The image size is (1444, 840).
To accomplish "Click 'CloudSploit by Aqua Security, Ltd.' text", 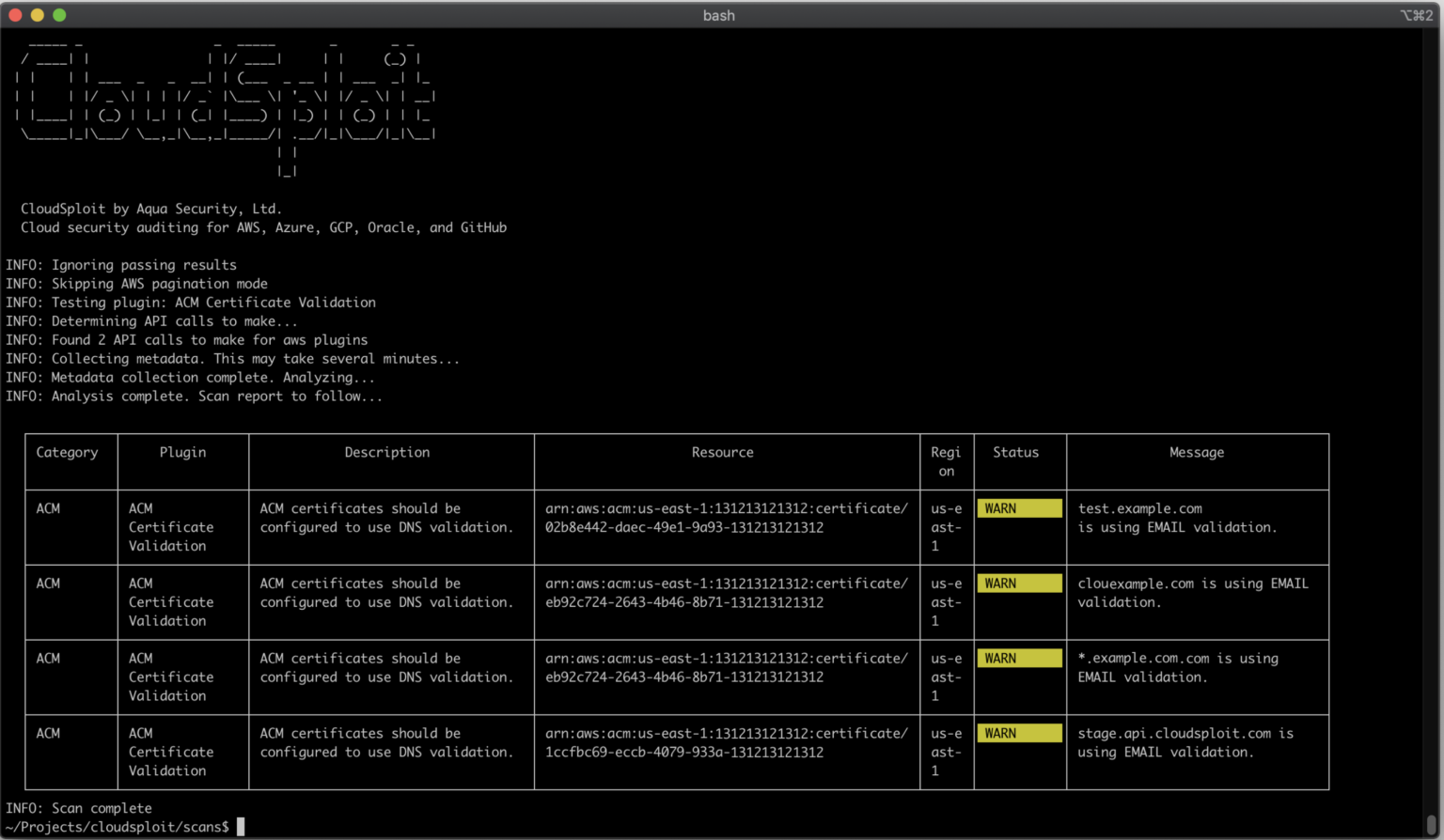I will click(x=154, y=209).
